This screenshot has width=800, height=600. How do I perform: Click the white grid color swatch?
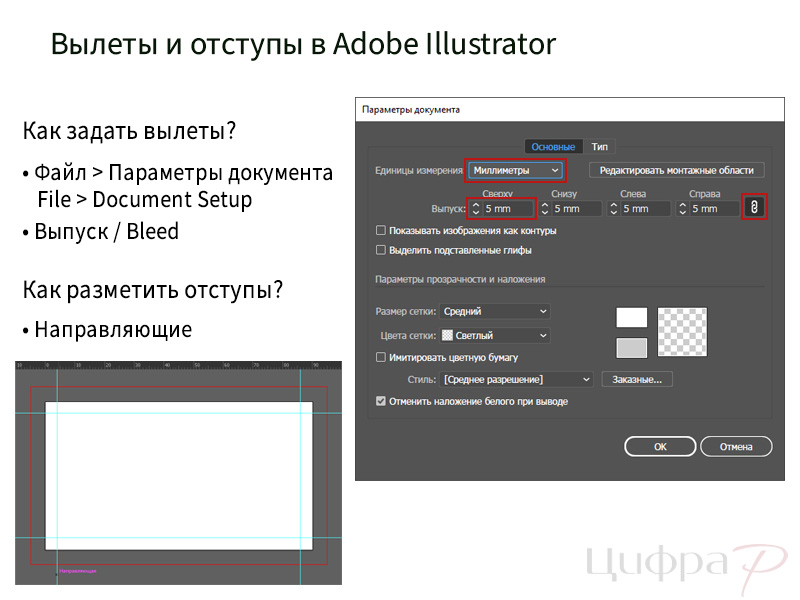[632, 317]
